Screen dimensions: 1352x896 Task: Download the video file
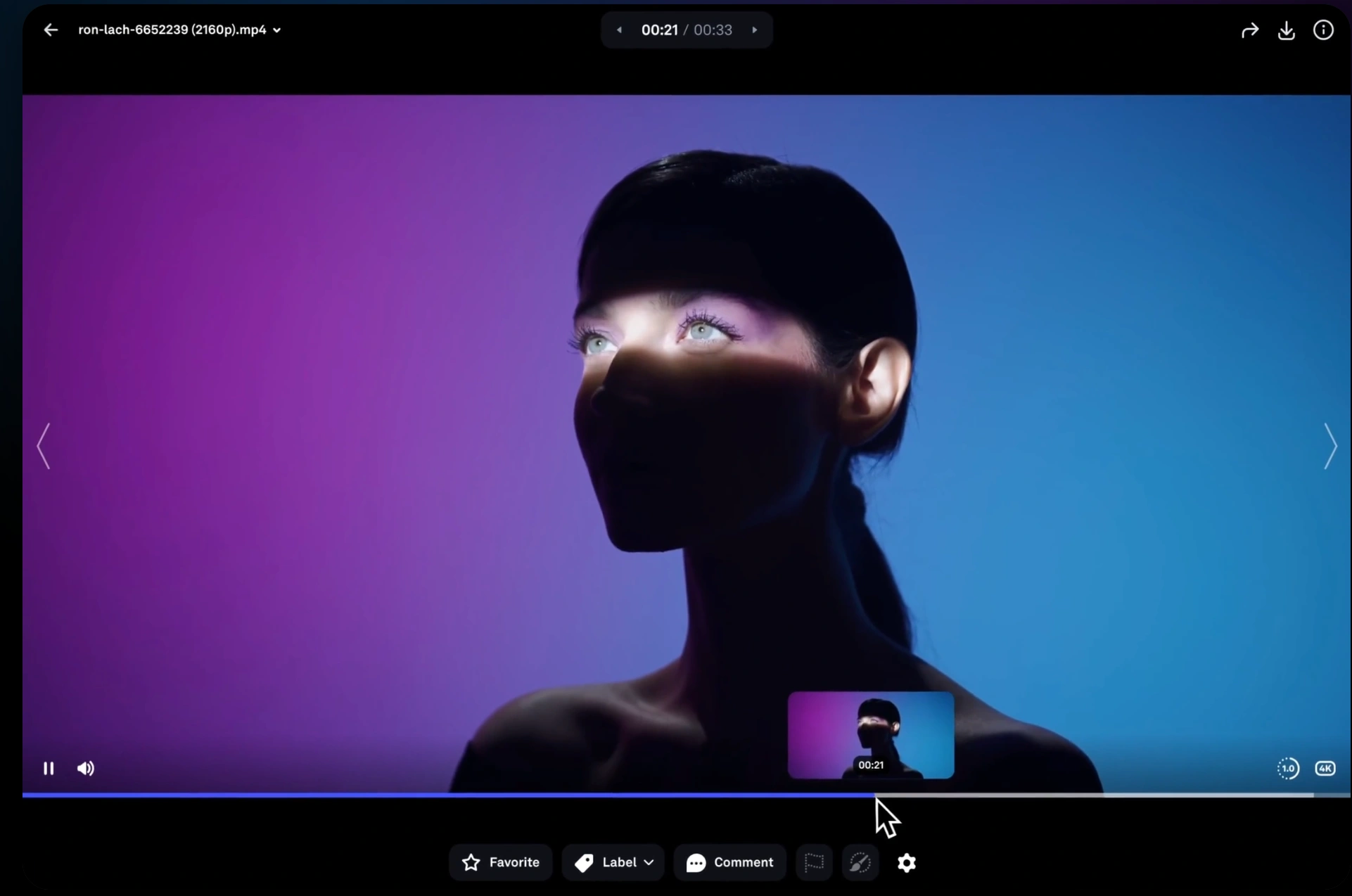(x=1287, y=30)
